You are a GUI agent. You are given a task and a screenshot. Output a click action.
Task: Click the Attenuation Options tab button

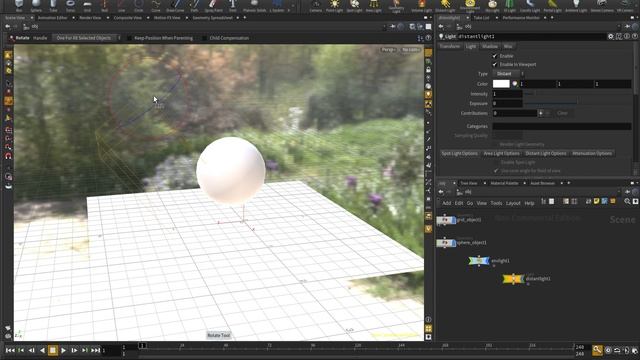592,153
